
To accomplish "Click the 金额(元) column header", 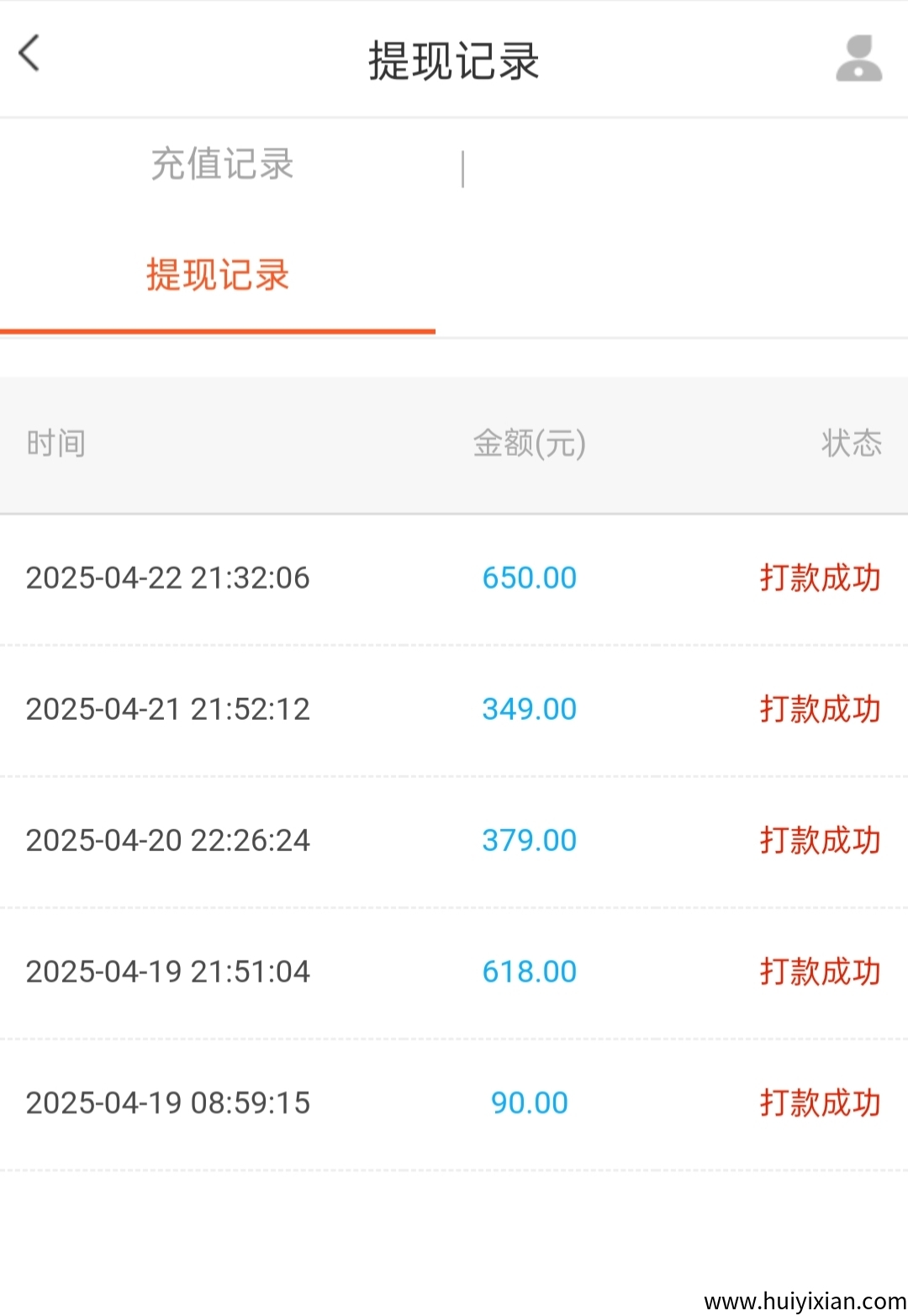I will point(529,443).
